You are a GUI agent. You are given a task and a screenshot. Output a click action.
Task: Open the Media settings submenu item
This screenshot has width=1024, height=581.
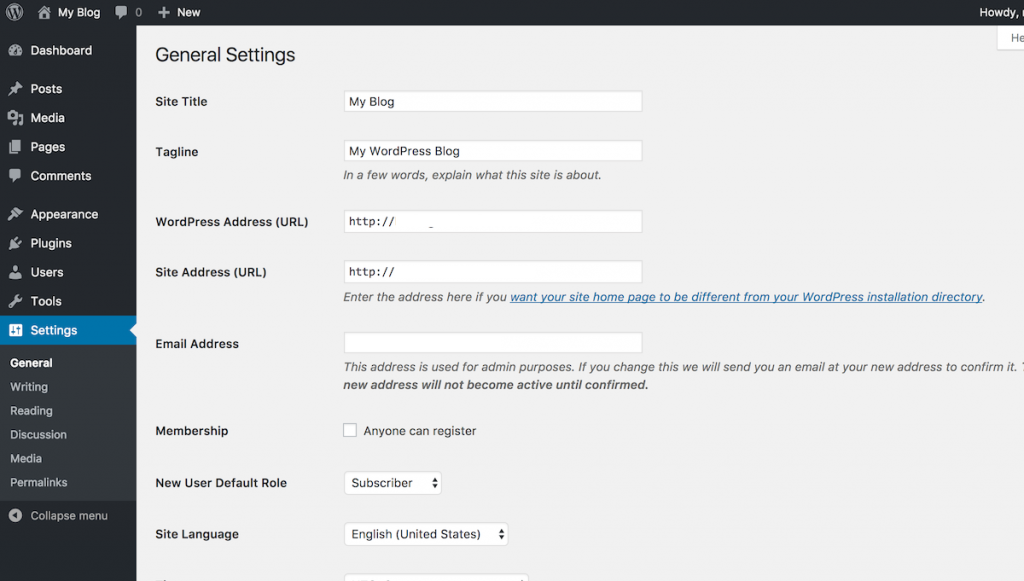point(26,458)
